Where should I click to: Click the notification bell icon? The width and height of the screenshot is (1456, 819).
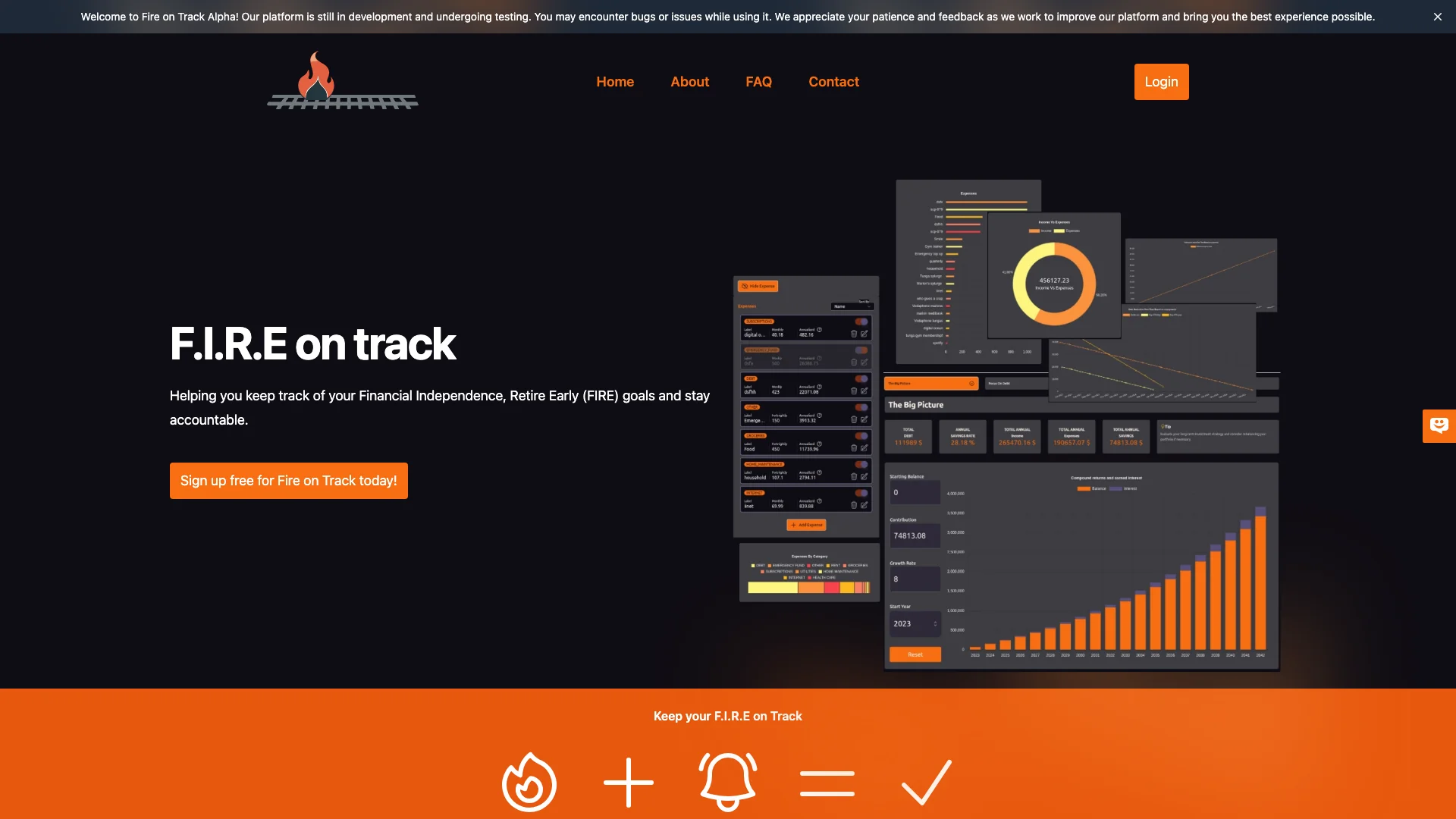pos(727,782)
